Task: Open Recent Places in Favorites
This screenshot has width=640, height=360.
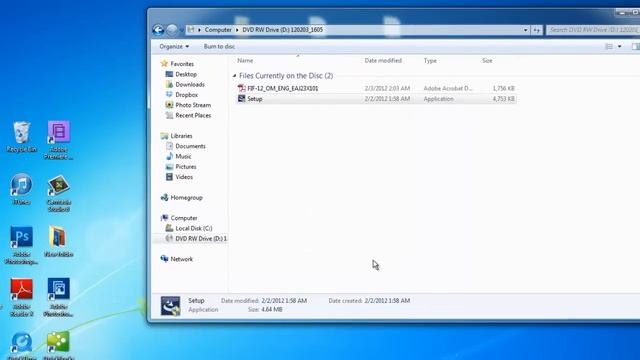Action: 193,116
